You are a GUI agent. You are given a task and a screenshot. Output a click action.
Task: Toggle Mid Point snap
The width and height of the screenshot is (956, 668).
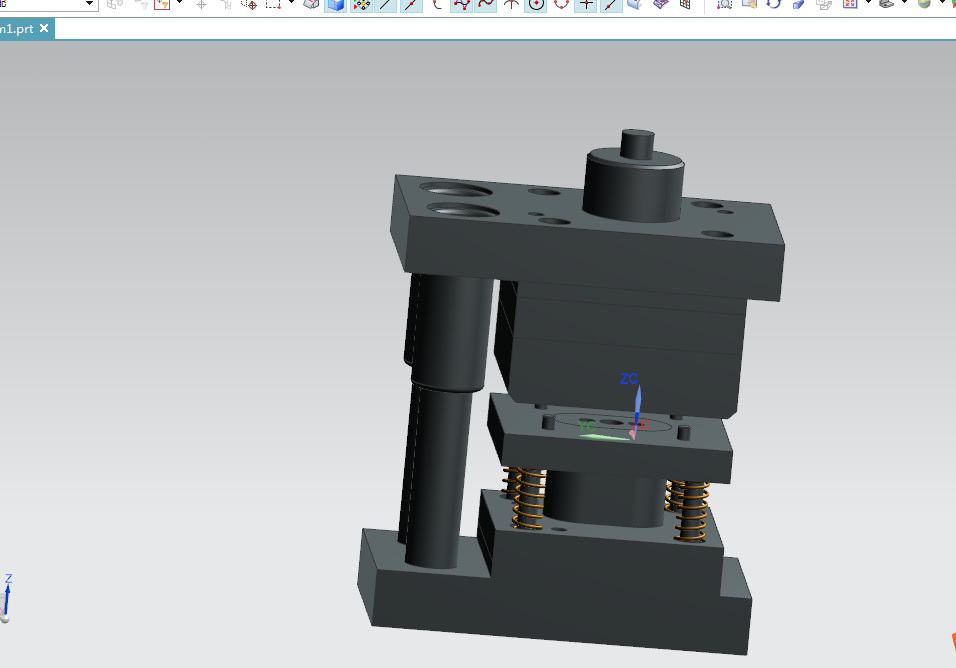(412, 5)
